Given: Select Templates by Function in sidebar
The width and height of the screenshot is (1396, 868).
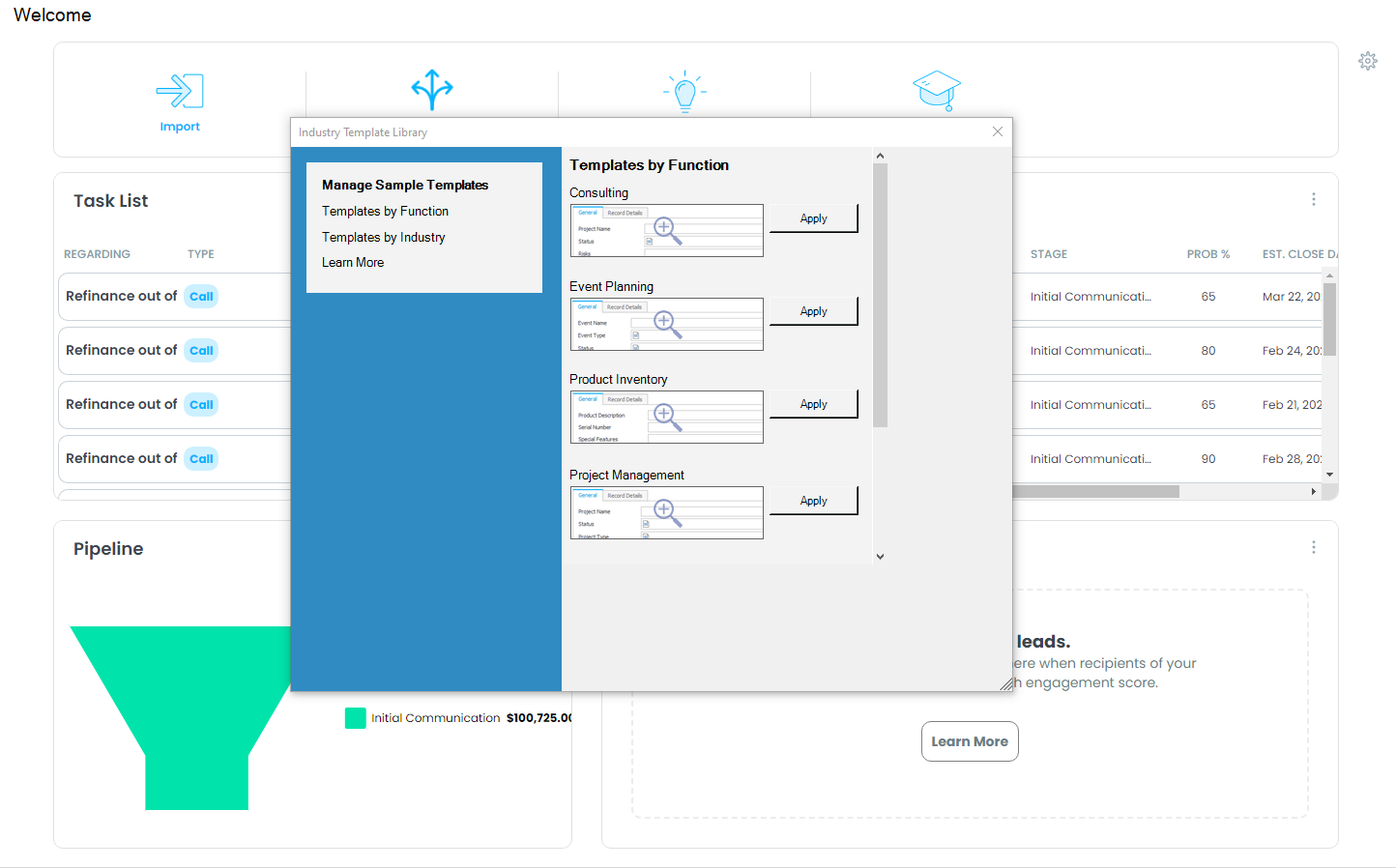Looking at the screenshot, I should (x=385, y=211).
